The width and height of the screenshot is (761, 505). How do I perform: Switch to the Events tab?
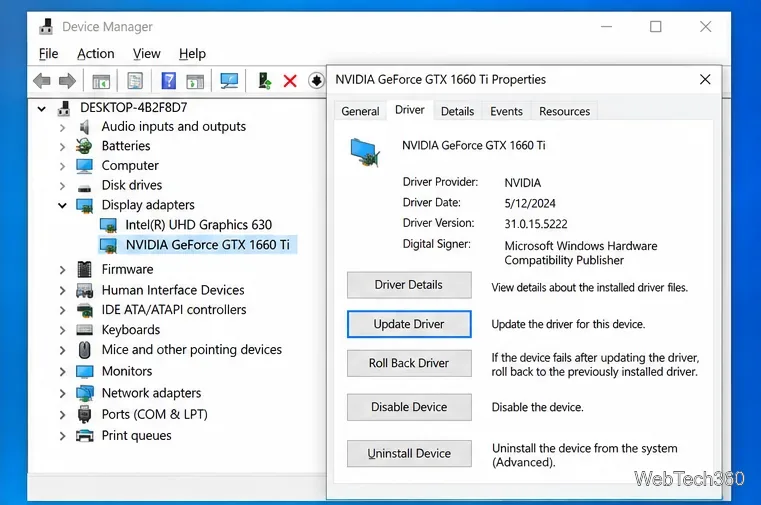click(x=506, y=111)
